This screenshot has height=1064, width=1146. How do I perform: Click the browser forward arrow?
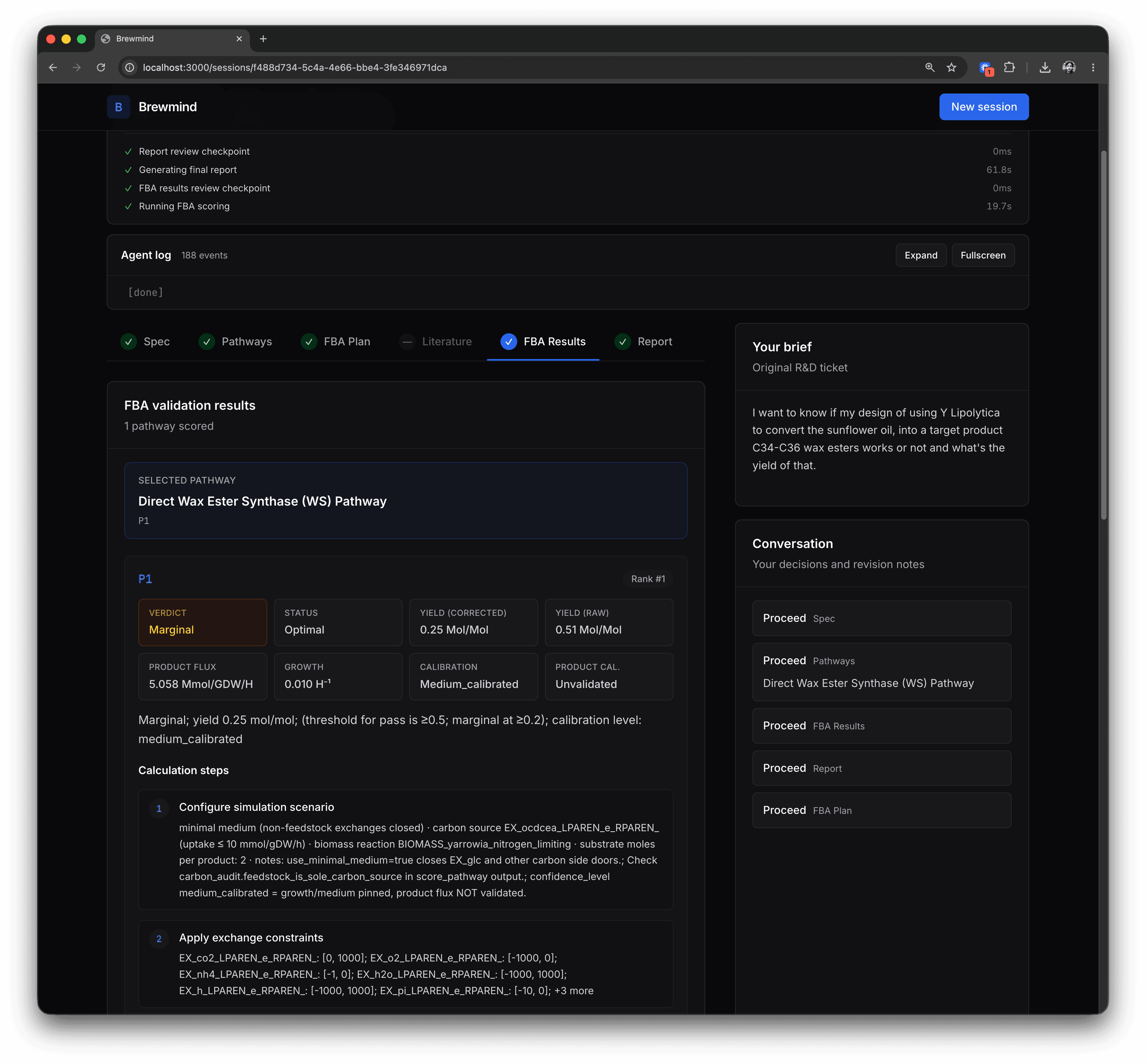[77, 67]
